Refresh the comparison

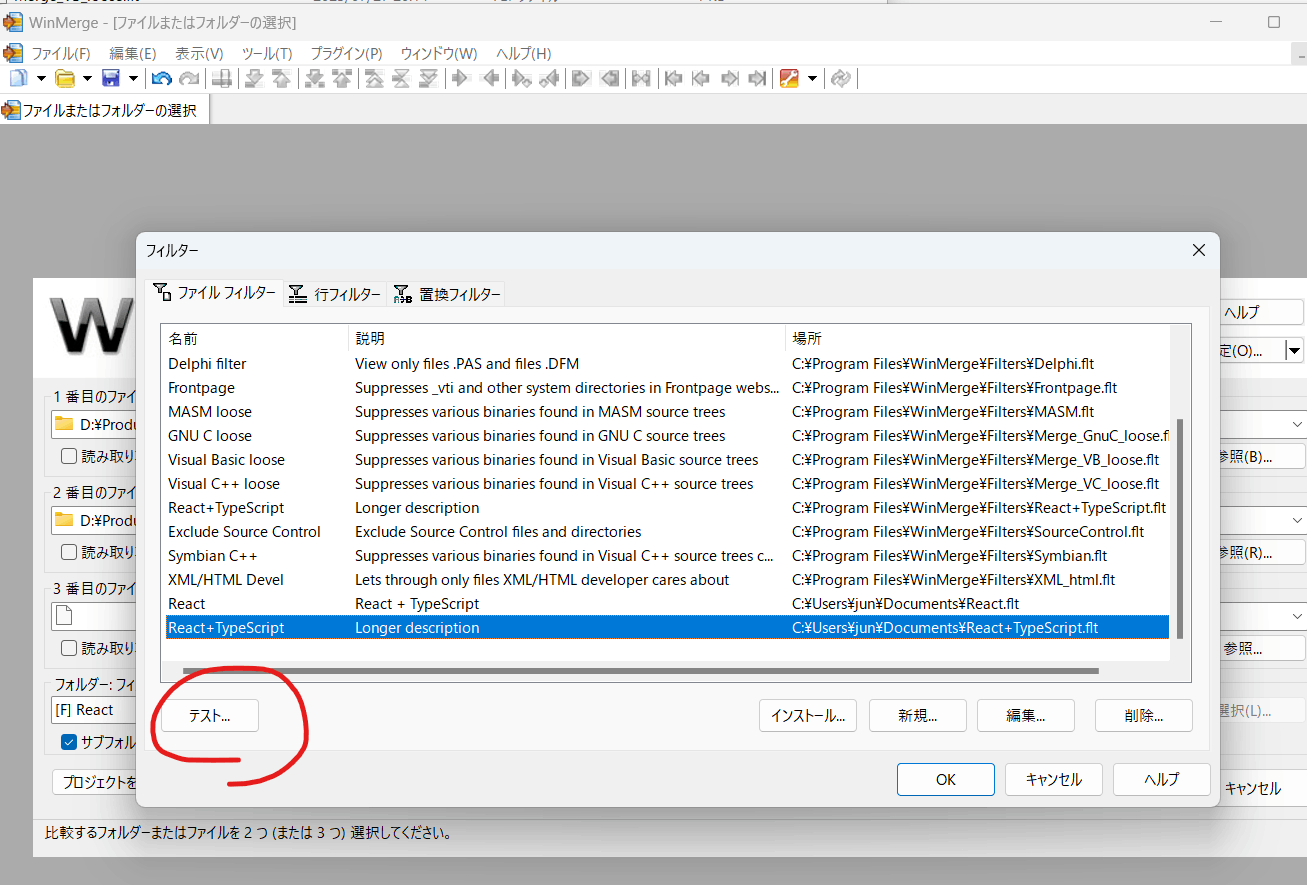point(841,78)
